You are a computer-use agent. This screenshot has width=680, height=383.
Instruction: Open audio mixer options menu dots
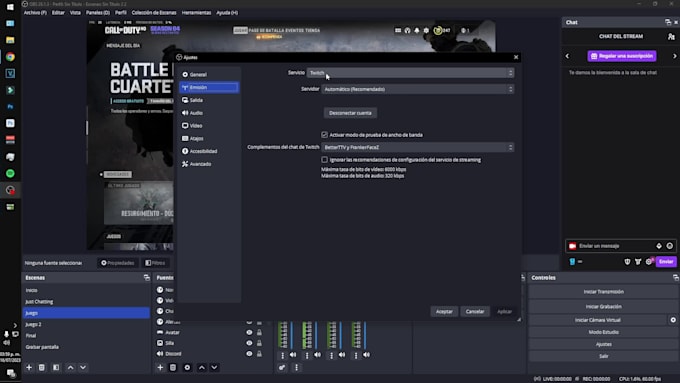click(x=297, y=367)
